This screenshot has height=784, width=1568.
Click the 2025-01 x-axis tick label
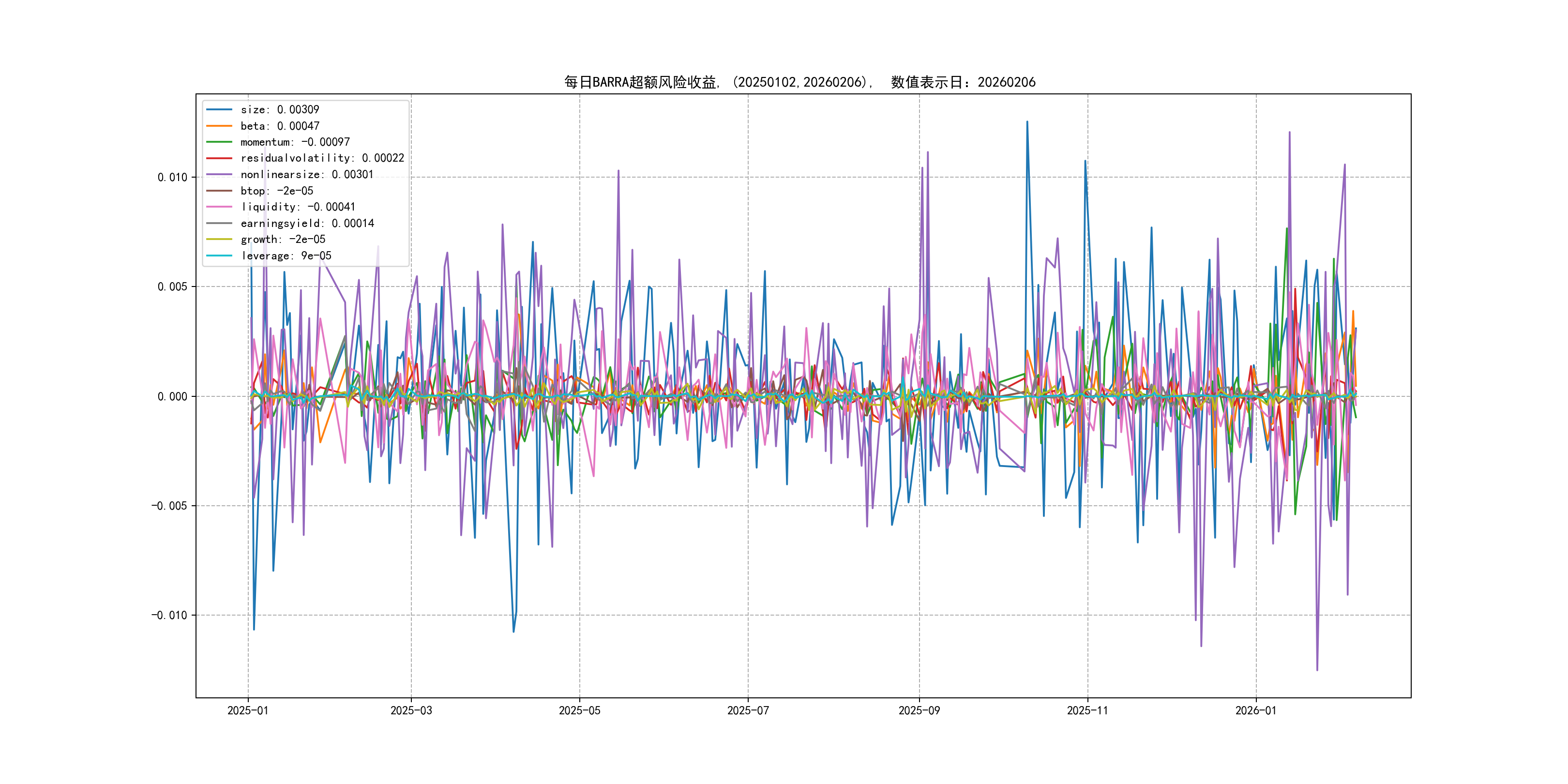pyautogui.click(x=248, y=710)
